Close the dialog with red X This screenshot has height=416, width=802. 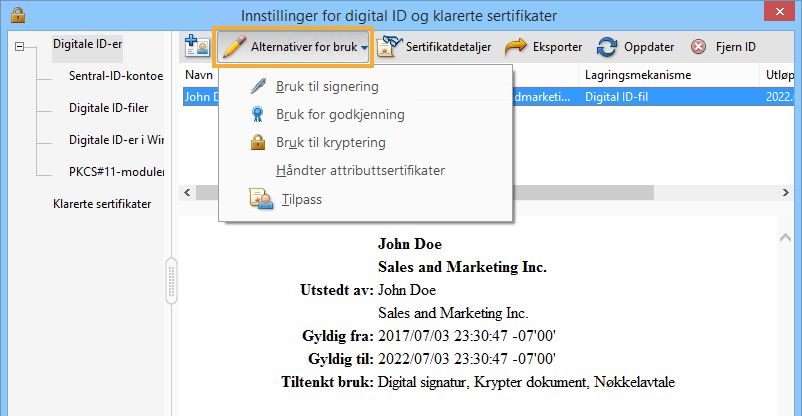(779, 11)
